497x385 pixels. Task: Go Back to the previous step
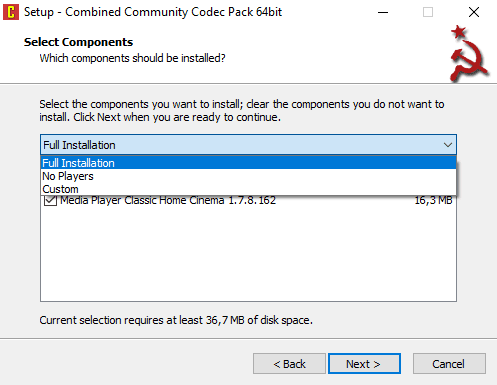tap(289, 364)
